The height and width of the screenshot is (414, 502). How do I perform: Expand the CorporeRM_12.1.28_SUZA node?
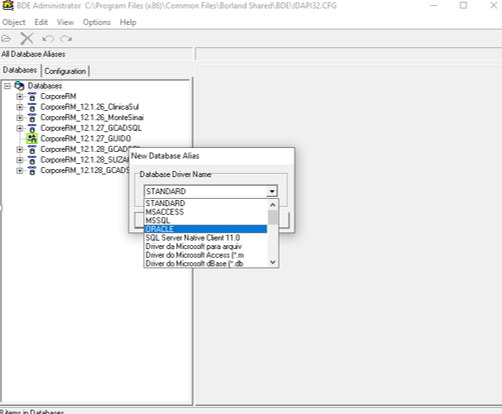coord(20,160)
